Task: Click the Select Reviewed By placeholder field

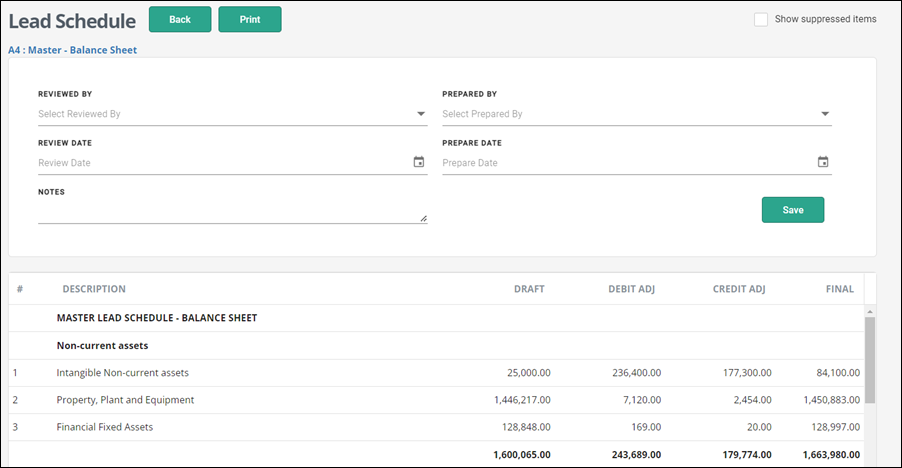Action: pos(232,114)
